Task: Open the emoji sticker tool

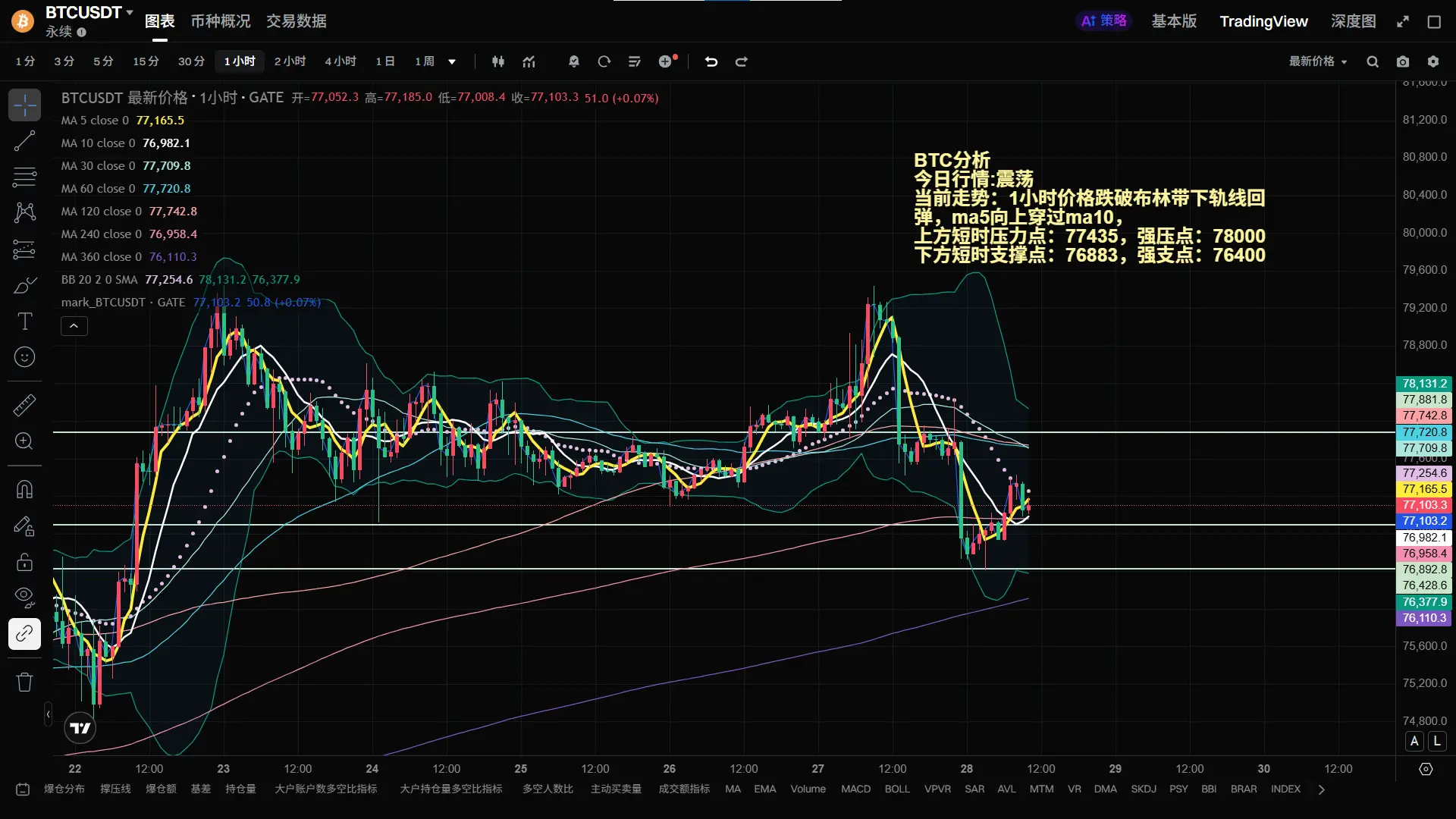Action: pyautogui.click(x=24, y=357)
